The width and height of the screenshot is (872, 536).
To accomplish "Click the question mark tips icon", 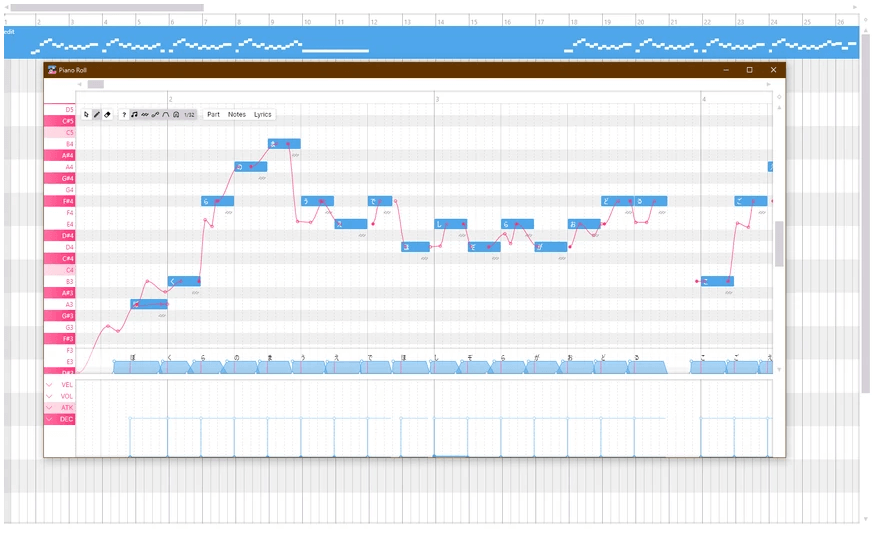I will [x=124, y=115].
